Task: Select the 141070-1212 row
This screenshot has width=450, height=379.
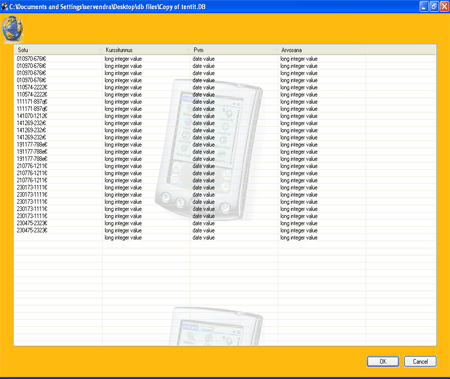Action: click(225, 116)
